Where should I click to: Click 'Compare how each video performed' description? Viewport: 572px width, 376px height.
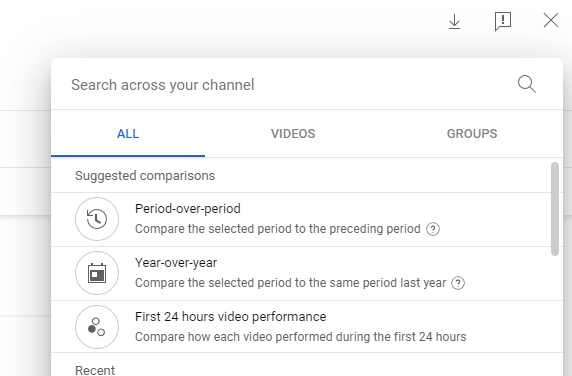301,337
